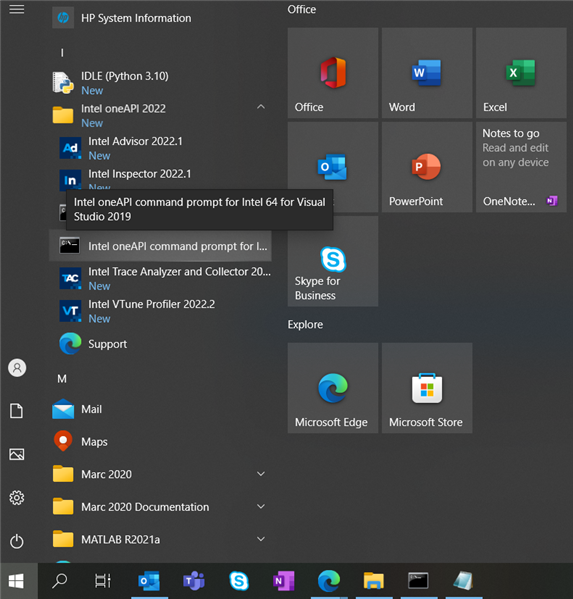Viewport: 573px width, 599px height.
Task: Open the PowerPoint tile
Action: tap(427, 167)
